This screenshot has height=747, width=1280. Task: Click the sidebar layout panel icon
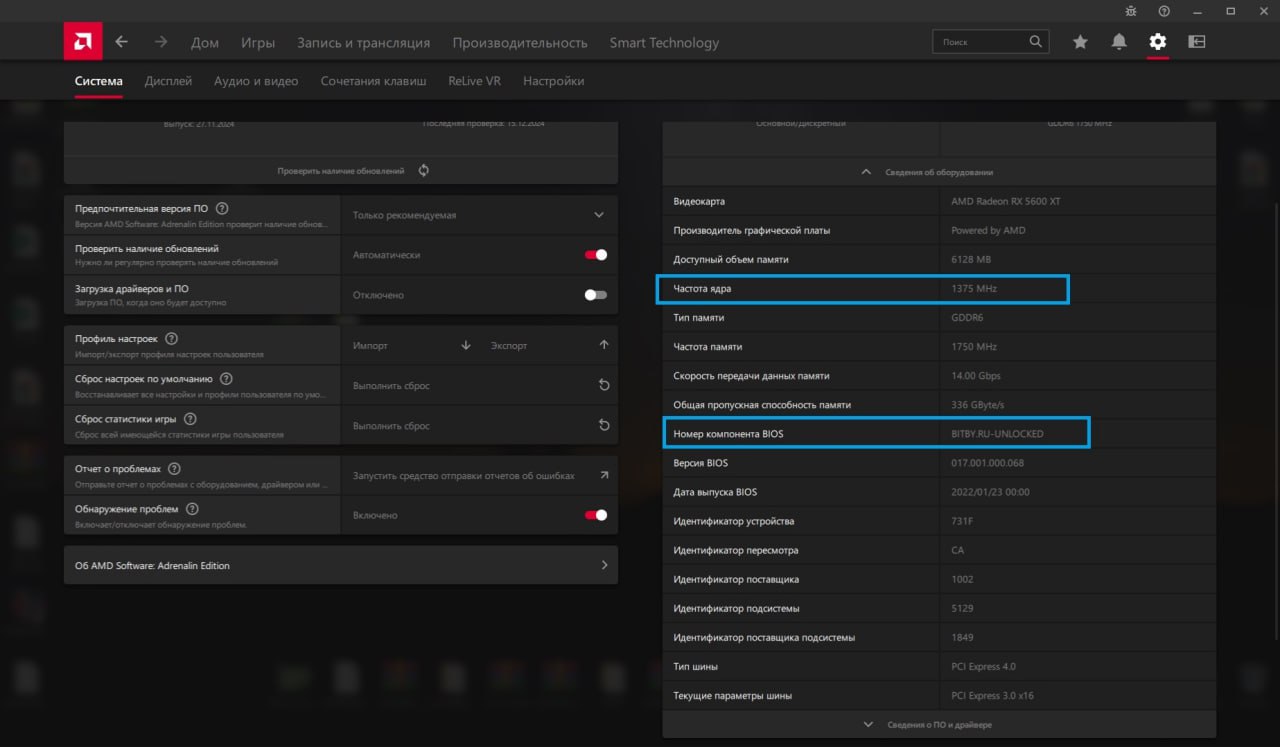click(1196, 42)
